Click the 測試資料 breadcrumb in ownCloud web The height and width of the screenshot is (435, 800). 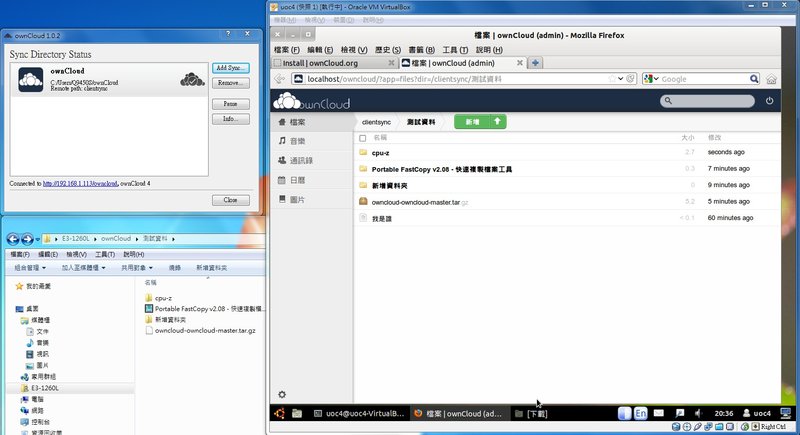[421, 122]
